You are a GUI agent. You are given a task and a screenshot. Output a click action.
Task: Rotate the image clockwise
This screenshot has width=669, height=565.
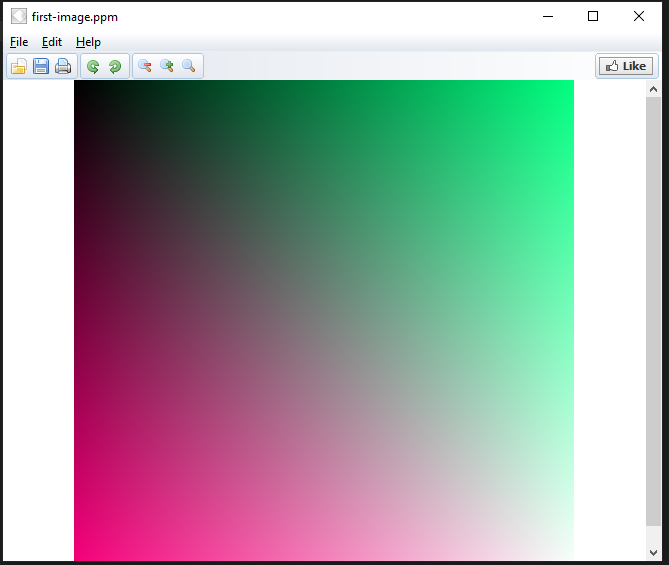point(115,67)
